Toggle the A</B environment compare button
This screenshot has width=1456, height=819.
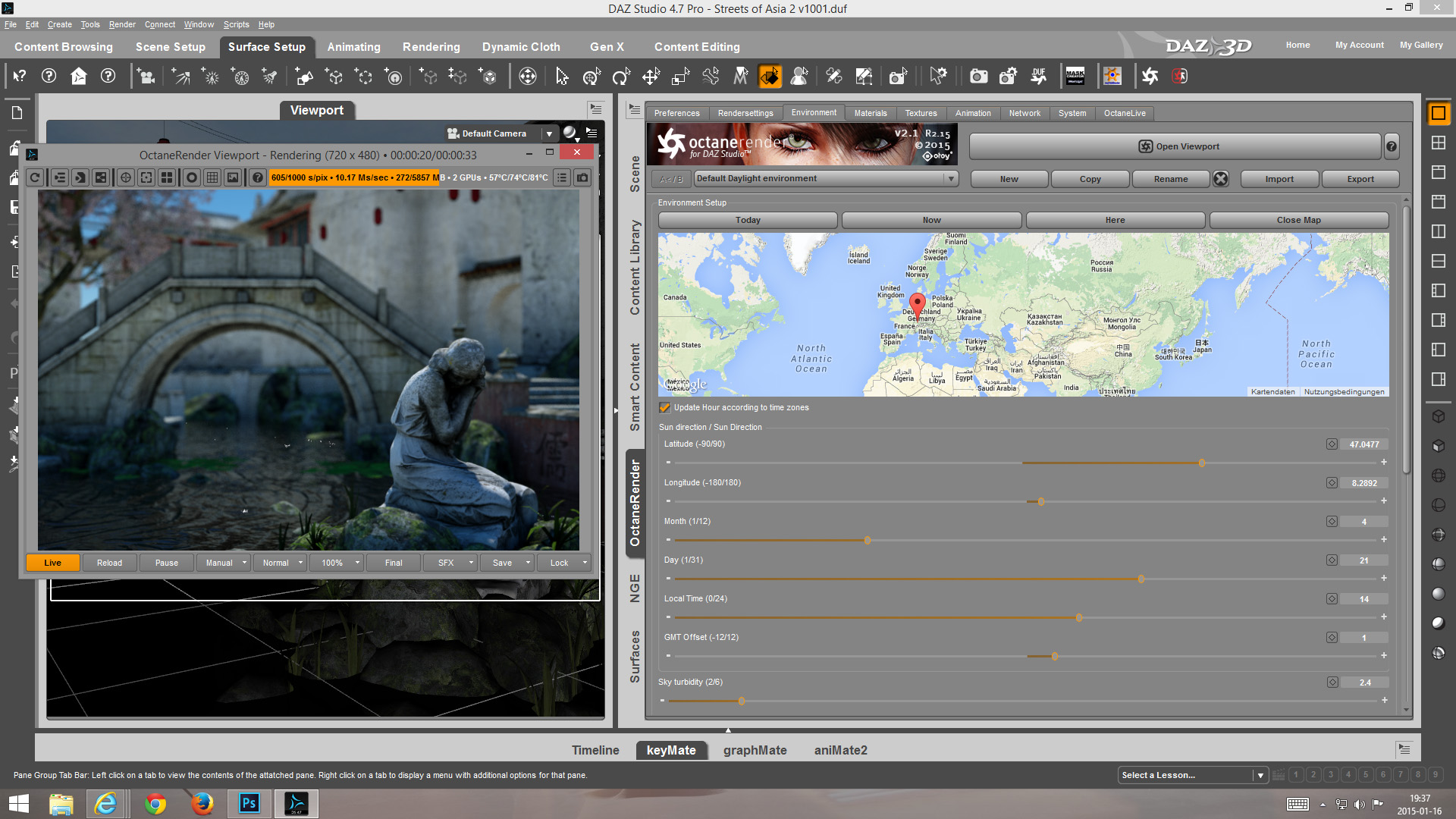[671, 179]
